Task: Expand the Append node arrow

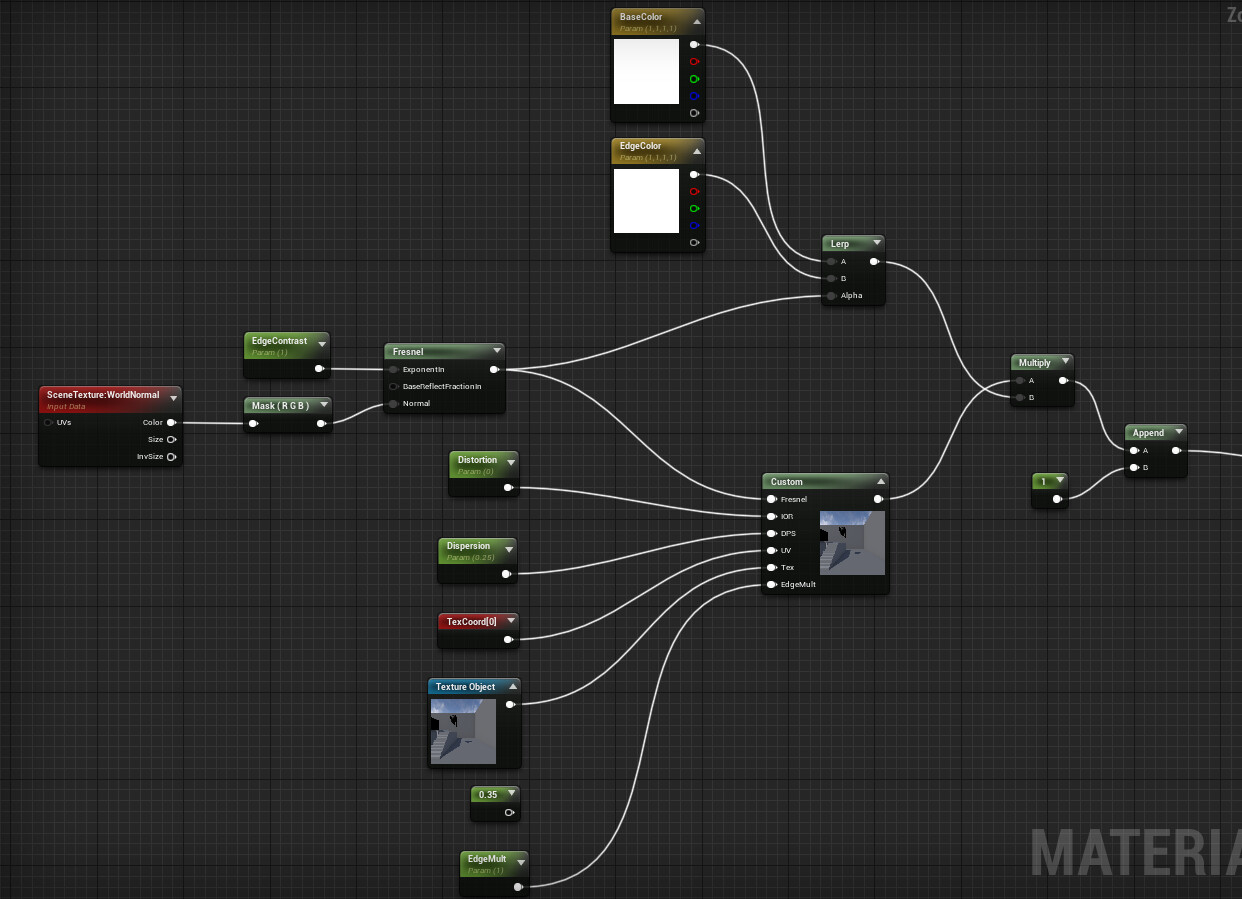Action: tap(1178, 431)
